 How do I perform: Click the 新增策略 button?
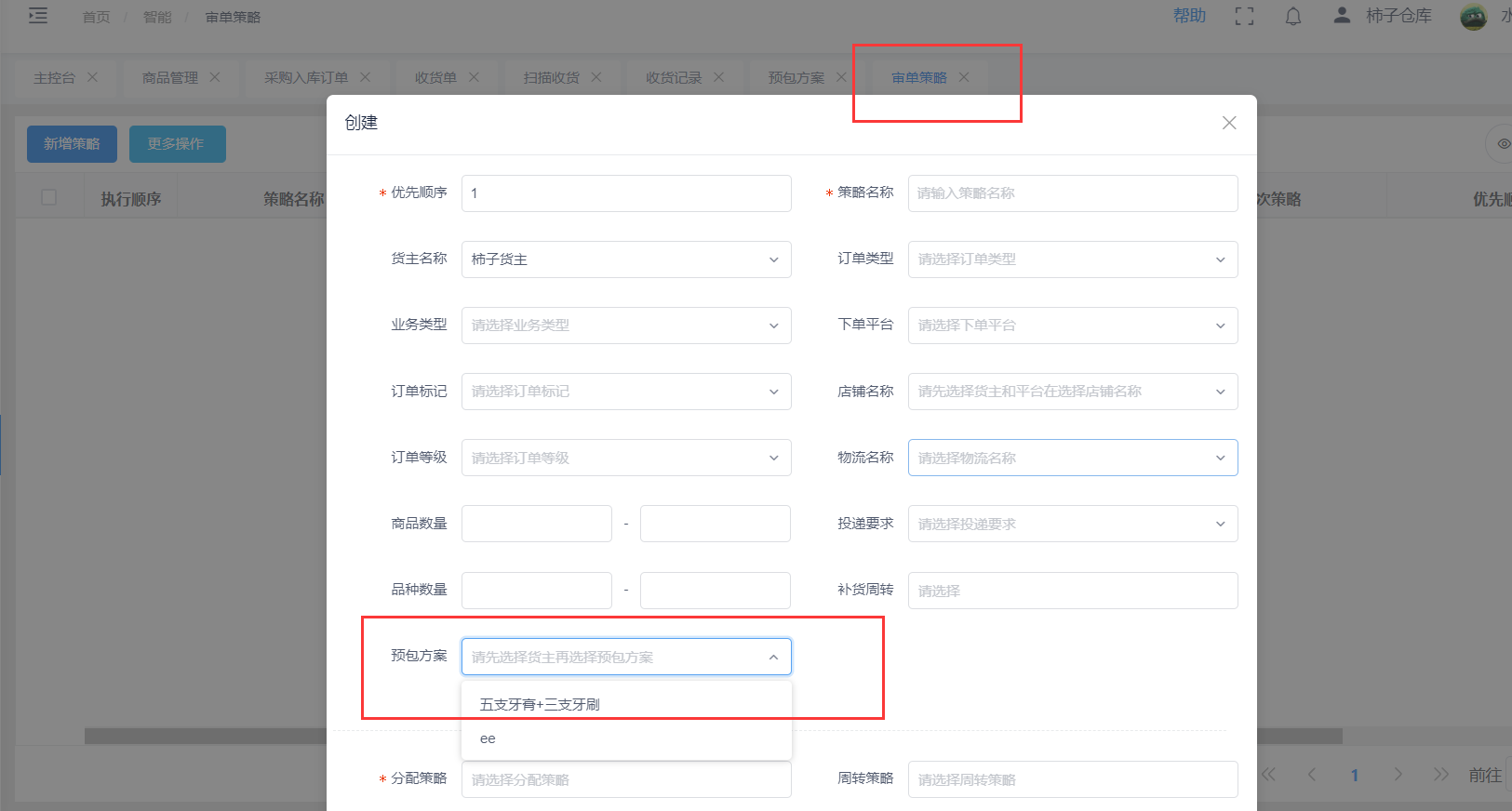pos(72,144)
